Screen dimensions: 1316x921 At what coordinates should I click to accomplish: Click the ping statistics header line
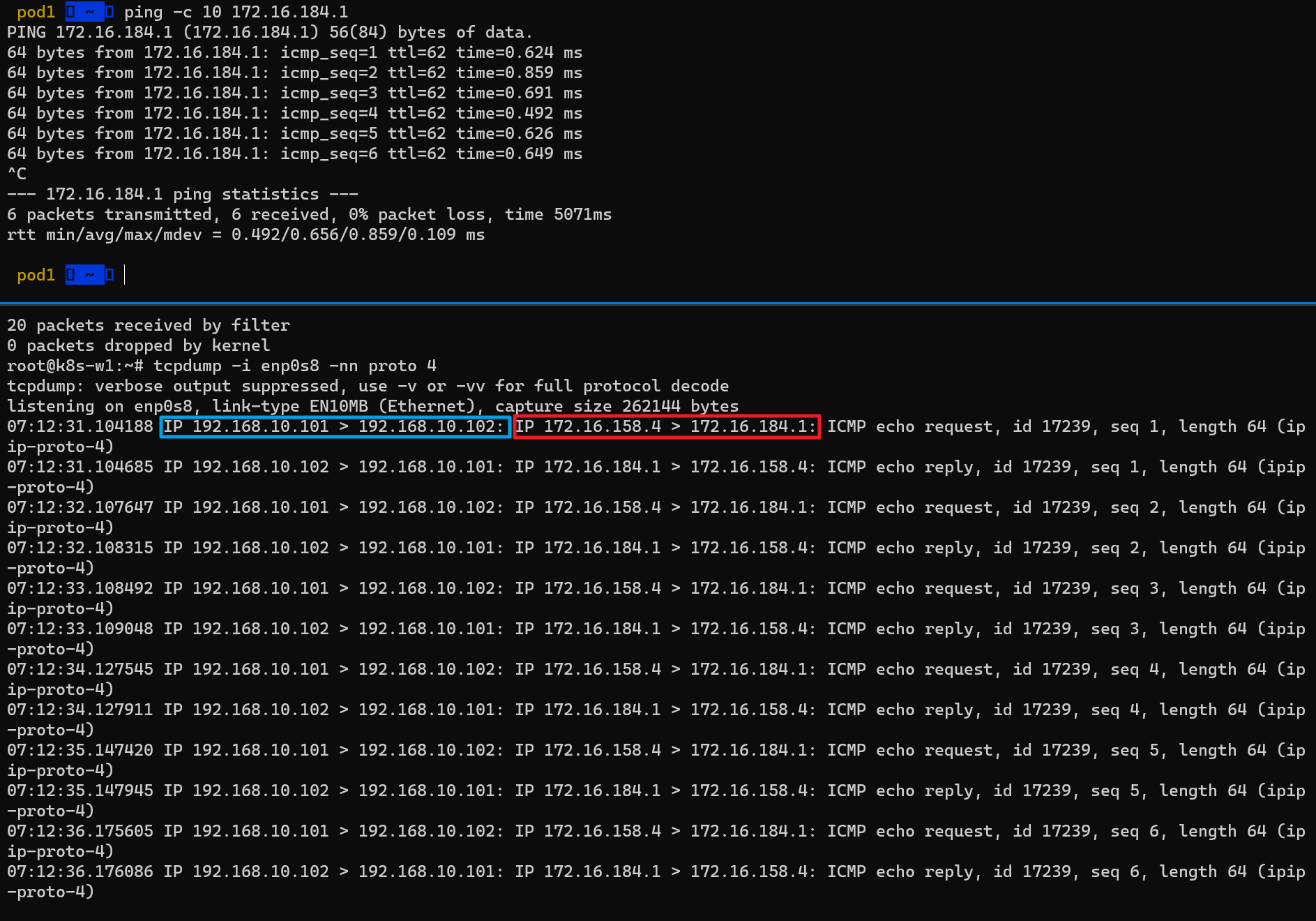[181, 193]
